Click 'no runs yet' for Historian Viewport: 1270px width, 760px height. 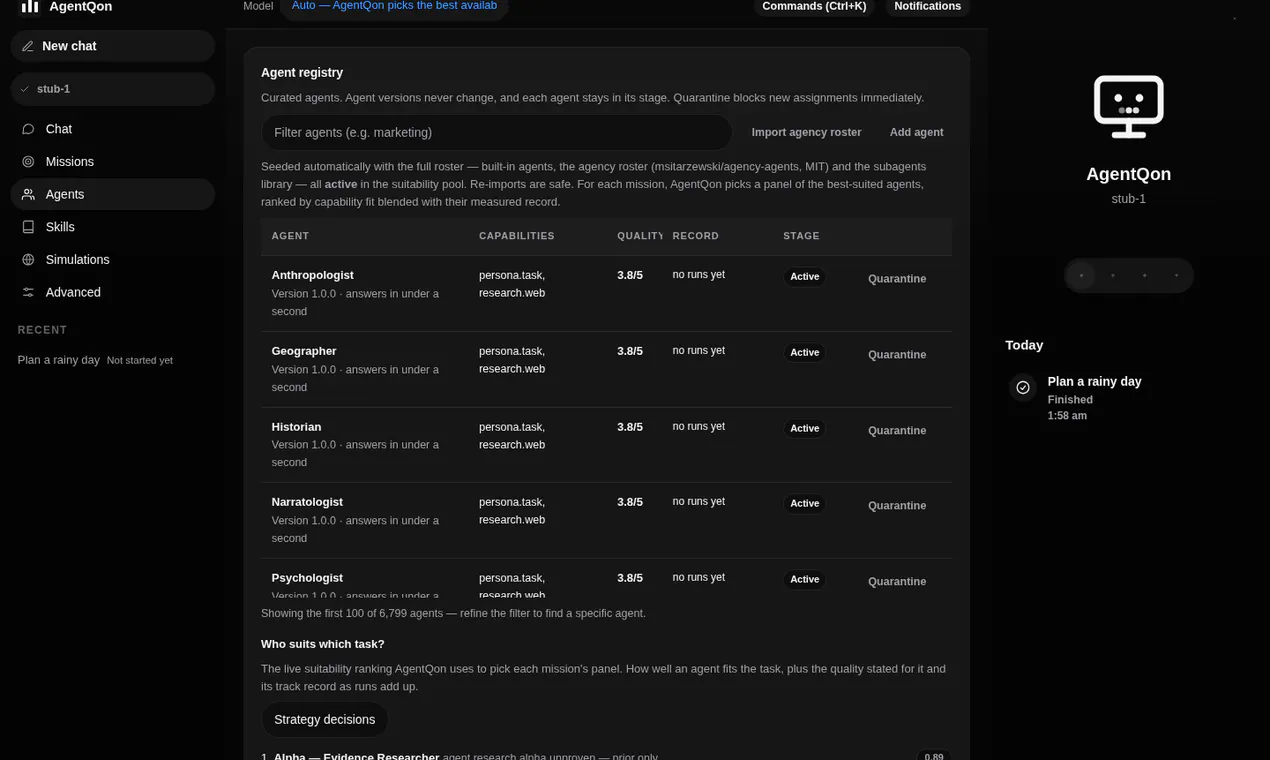[x=698, y=426]
